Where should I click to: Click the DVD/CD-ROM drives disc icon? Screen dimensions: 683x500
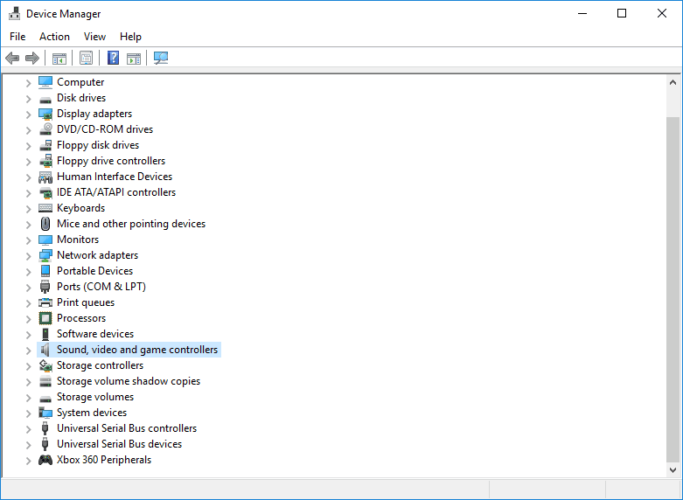(x=45, y=129)
